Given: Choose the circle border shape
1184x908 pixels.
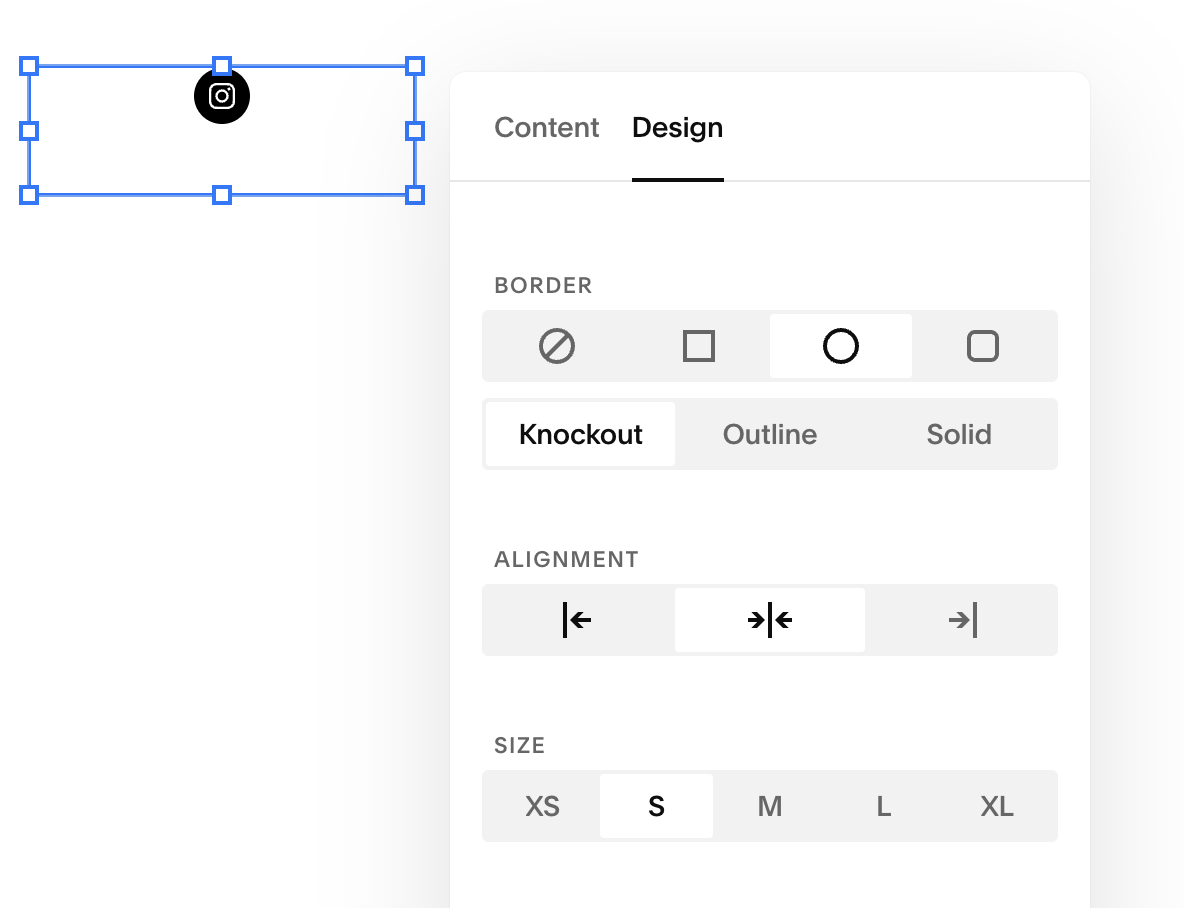Looking at the screenshot, I should click(x=840, y=346).
